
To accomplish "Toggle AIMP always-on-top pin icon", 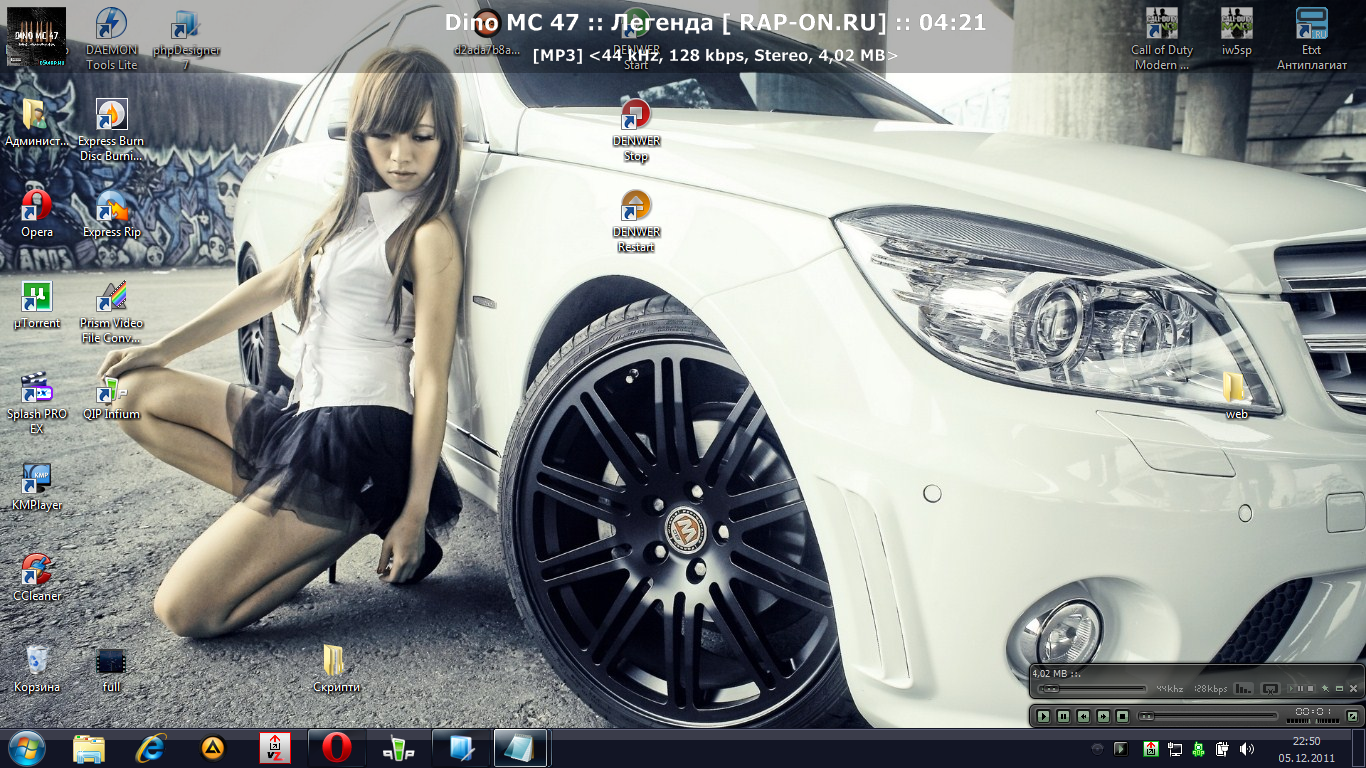I will point(1325,689).
